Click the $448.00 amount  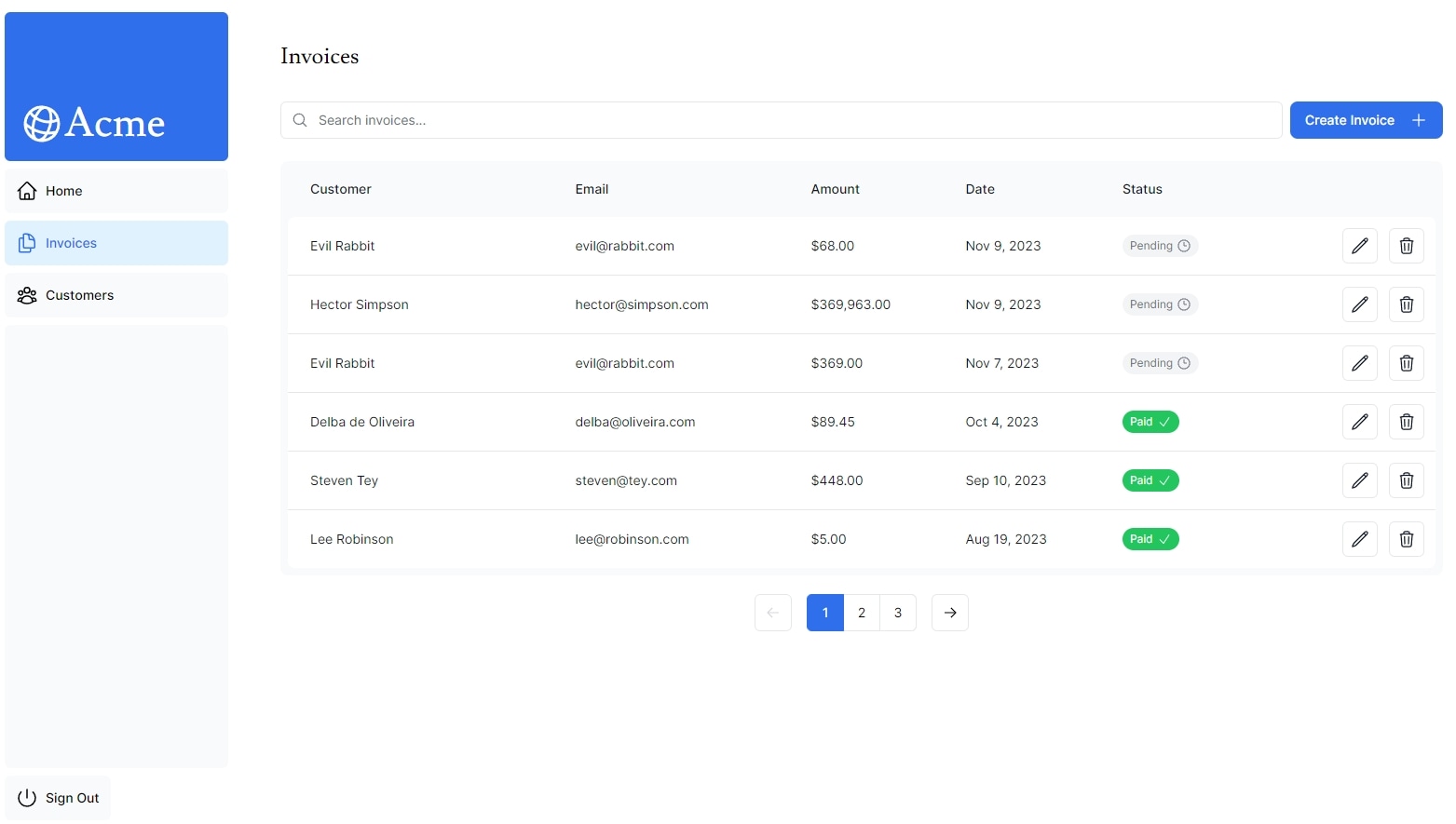837,480
